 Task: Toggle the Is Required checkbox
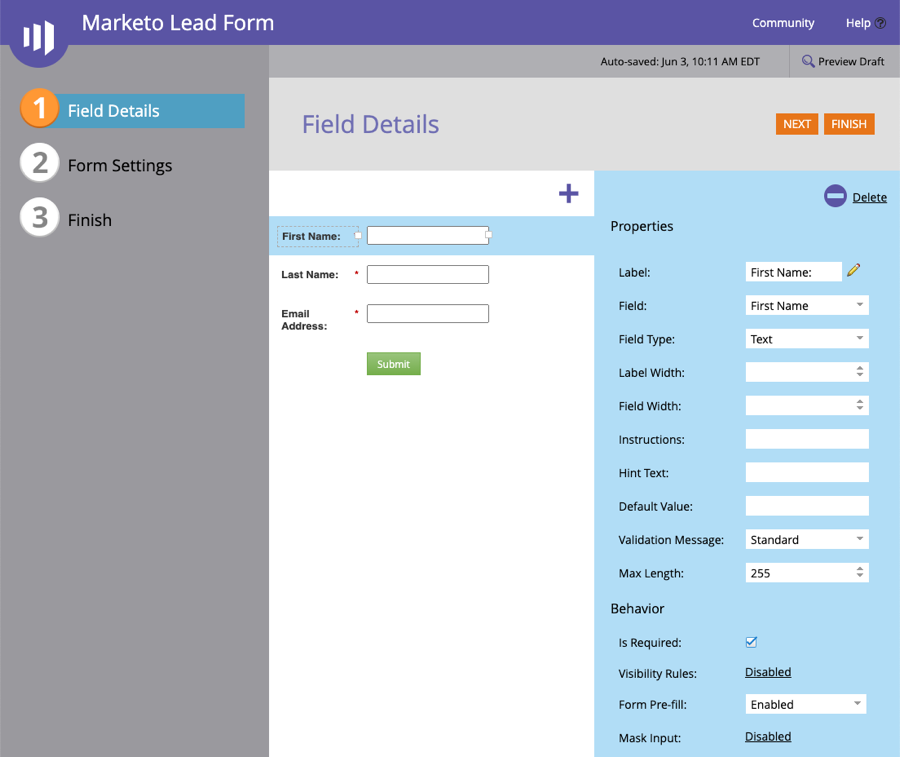[x=751, y=642]
